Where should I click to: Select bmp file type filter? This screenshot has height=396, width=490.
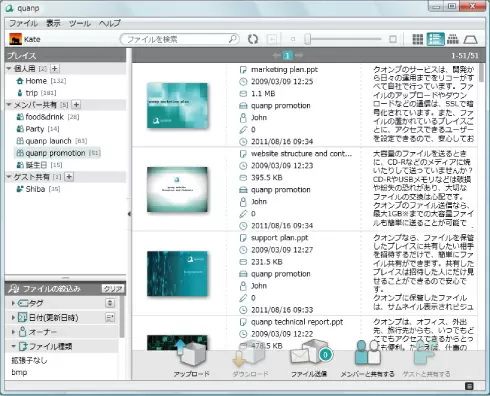click(x=19, y=372)
